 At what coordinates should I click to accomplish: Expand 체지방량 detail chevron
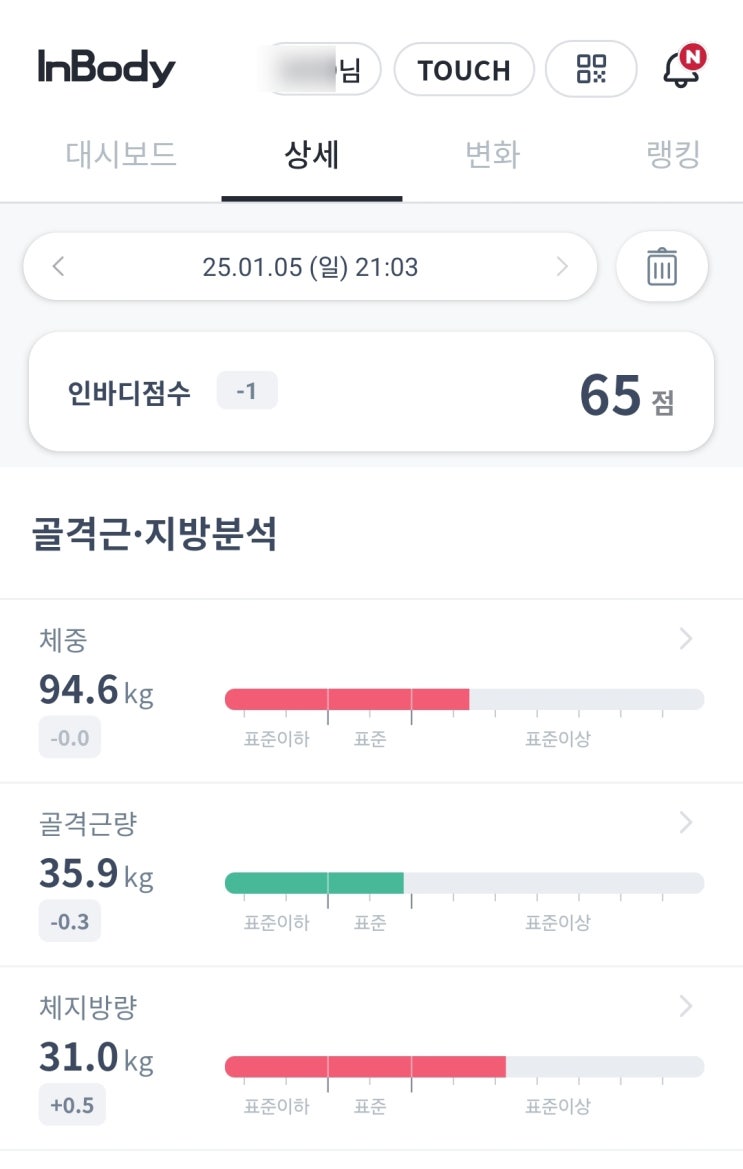[x=686, y=1006]
